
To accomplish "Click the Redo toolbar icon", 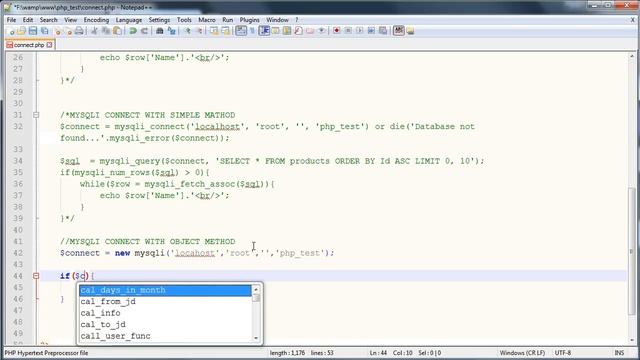I will point(144,31).
